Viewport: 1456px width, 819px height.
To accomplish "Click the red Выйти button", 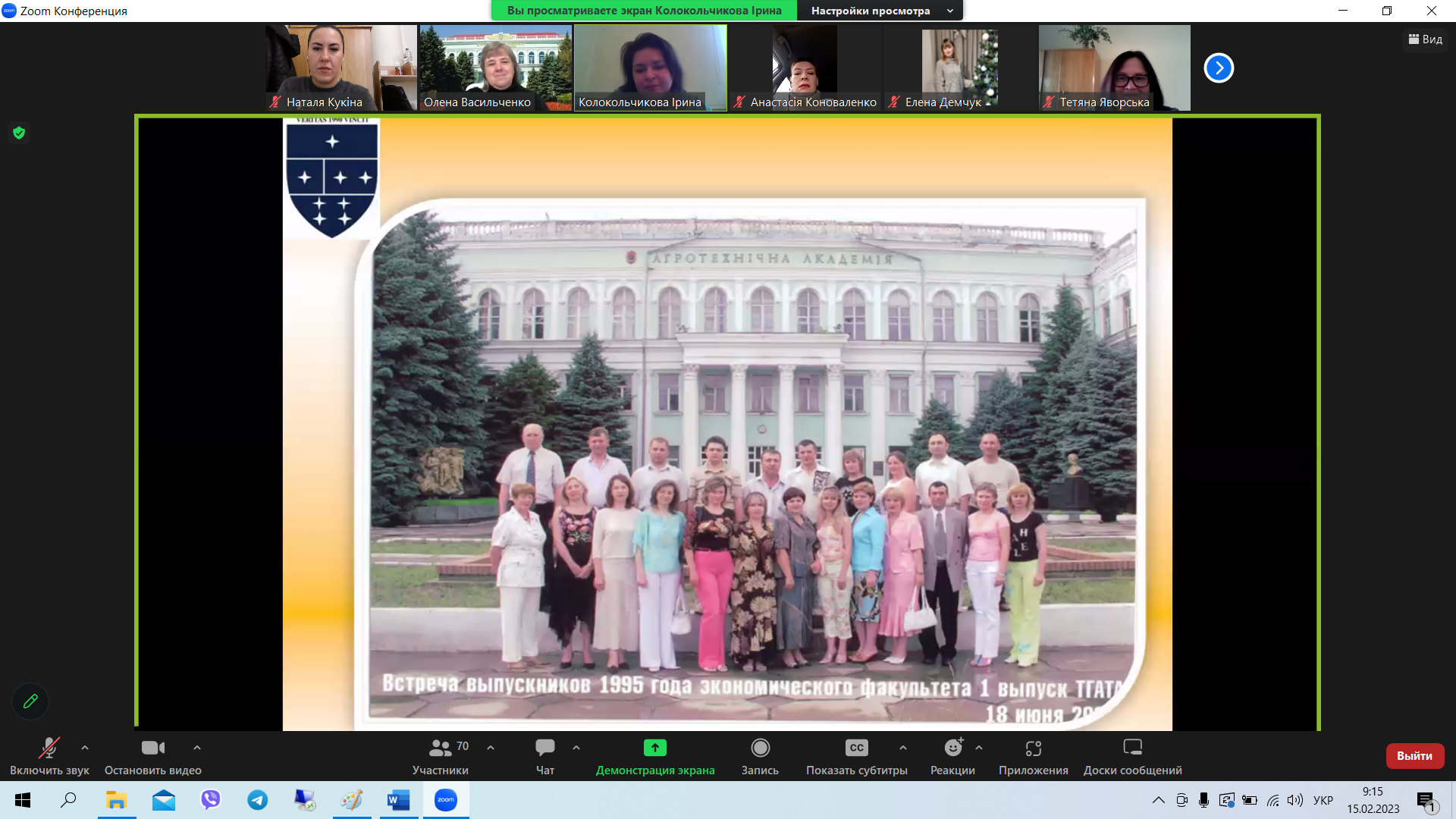I will coord(1414,756).
